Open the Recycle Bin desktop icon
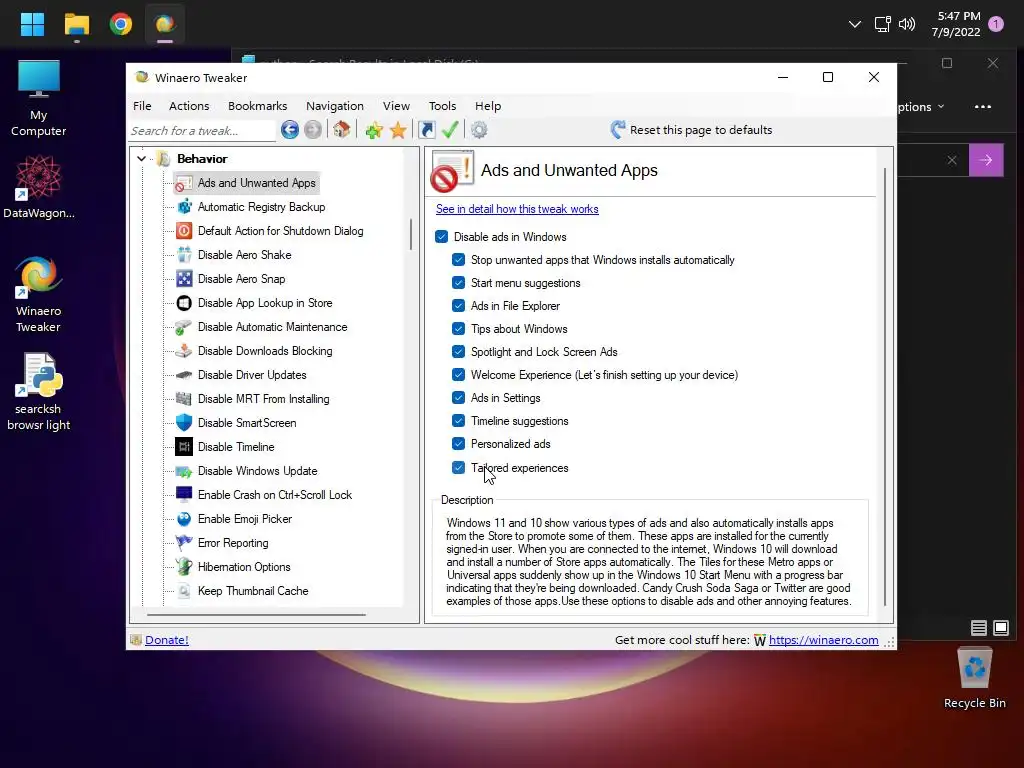This screenshot has width=1024, height=768. click(x=974, y=678)
